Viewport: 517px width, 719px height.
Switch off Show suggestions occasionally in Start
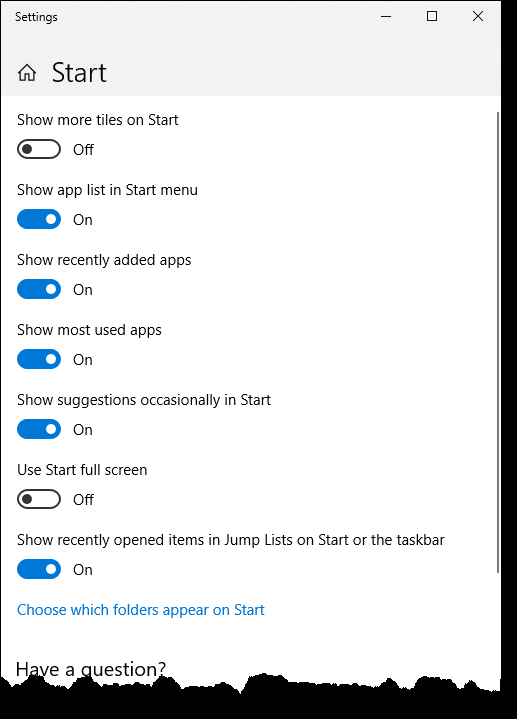pos(39,429)
